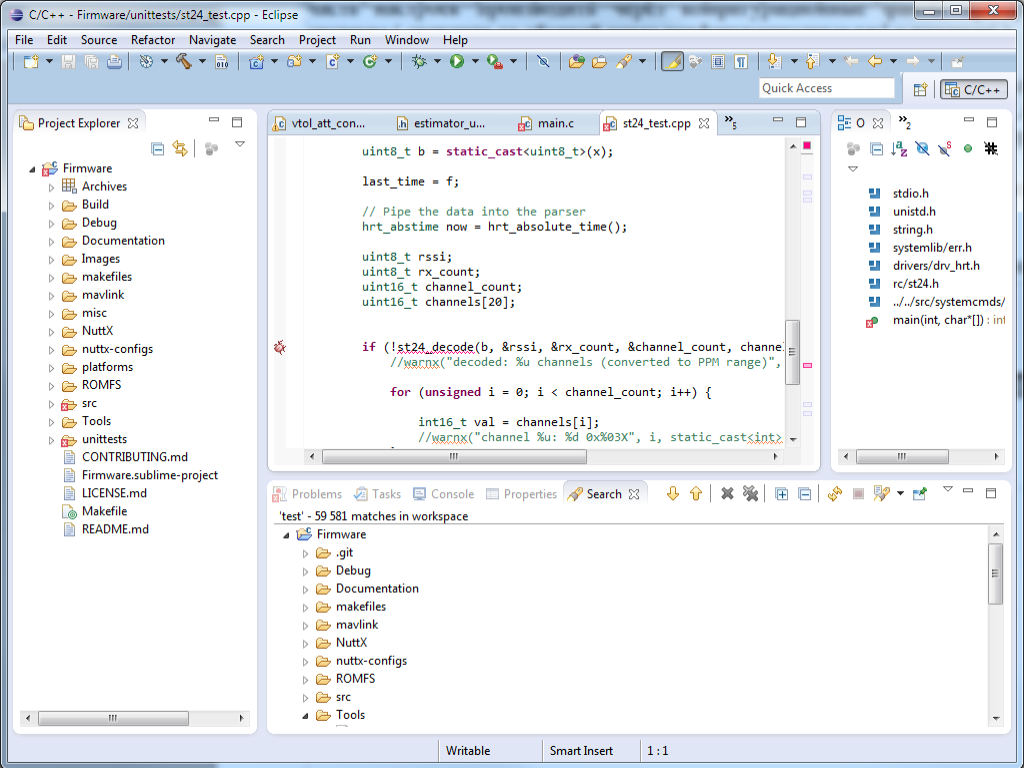Switch to the main.c editor tab
Viewport: 1024px width, 768px height.
point(555,124)
